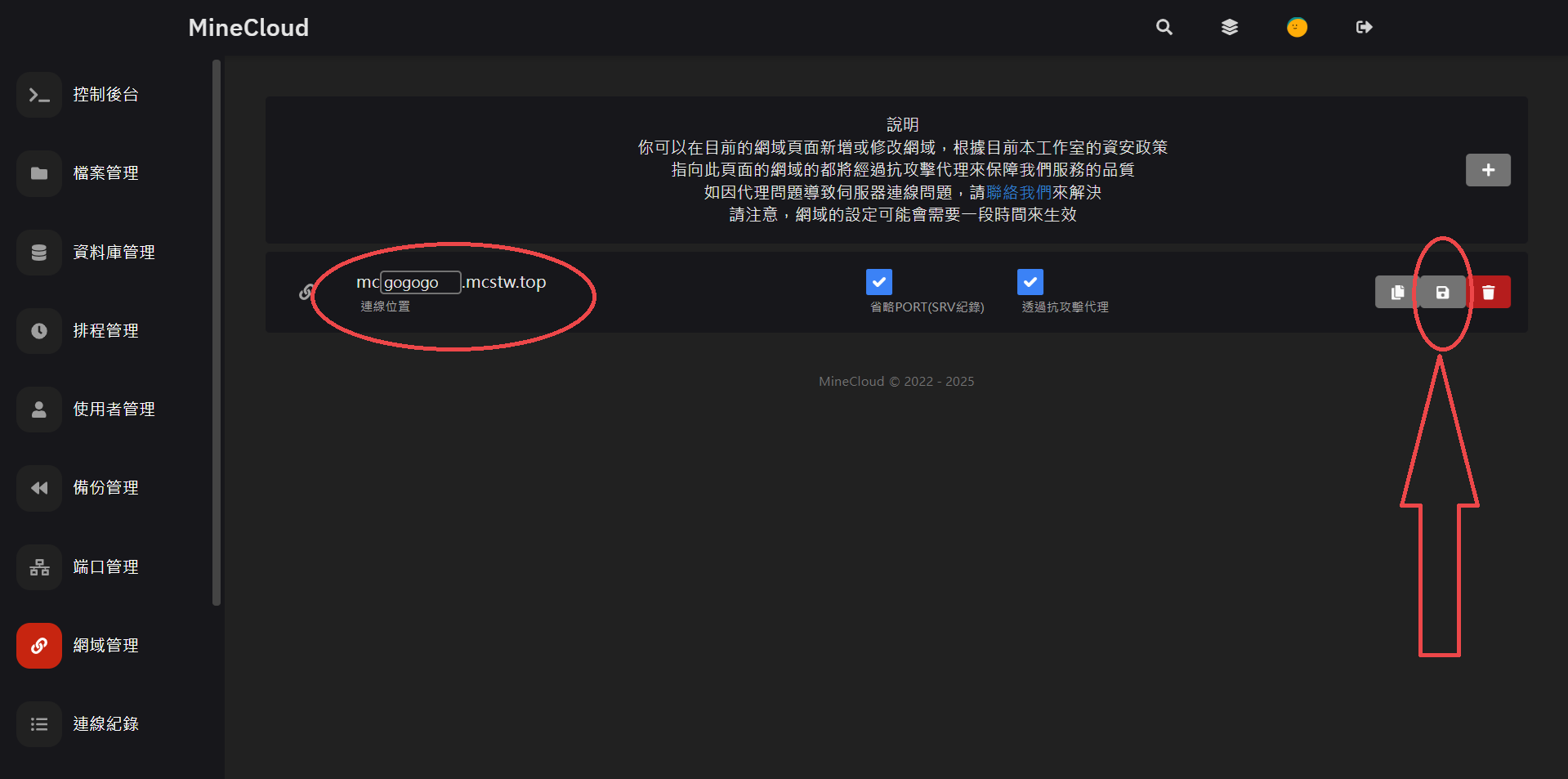Select the 網域管理 link icon
Viewport: 1568px width, 779px height.
[39, 646]
